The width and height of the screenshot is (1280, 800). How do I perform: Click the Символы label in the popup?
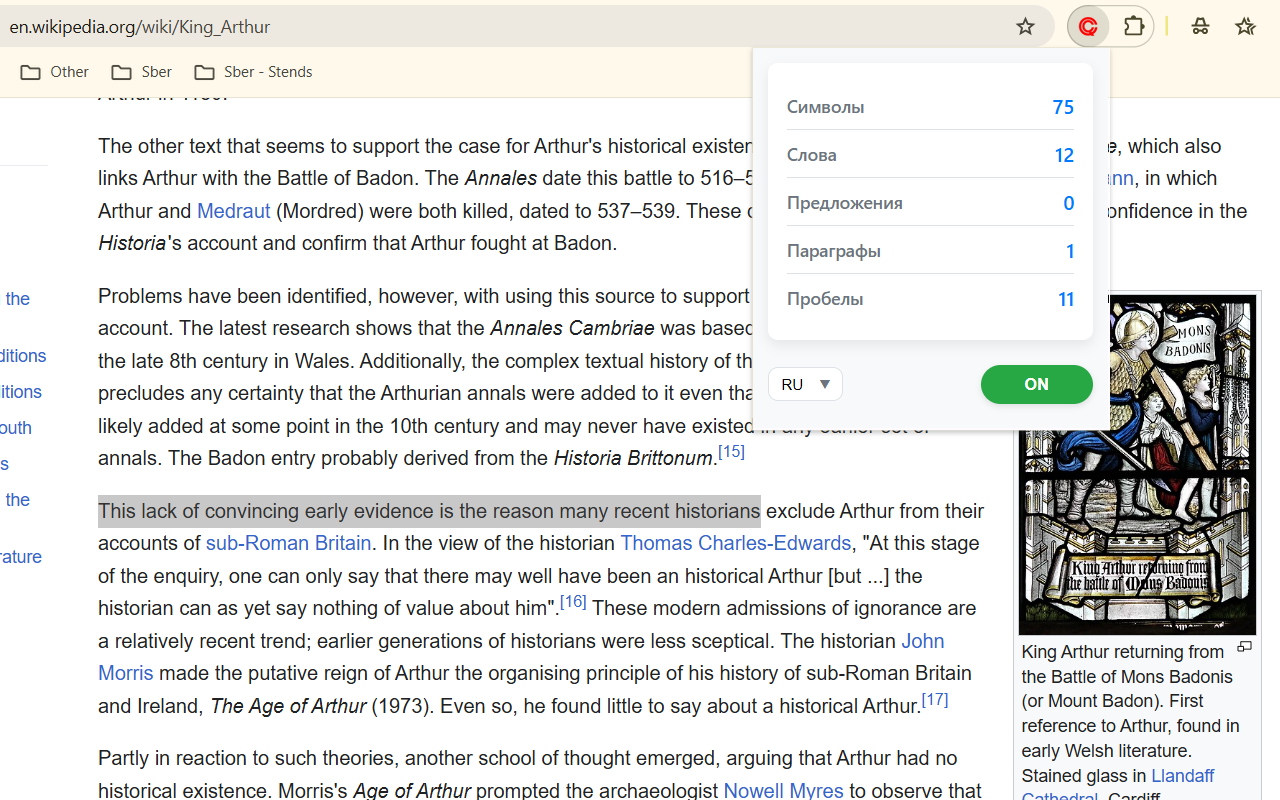click(826, 107)
